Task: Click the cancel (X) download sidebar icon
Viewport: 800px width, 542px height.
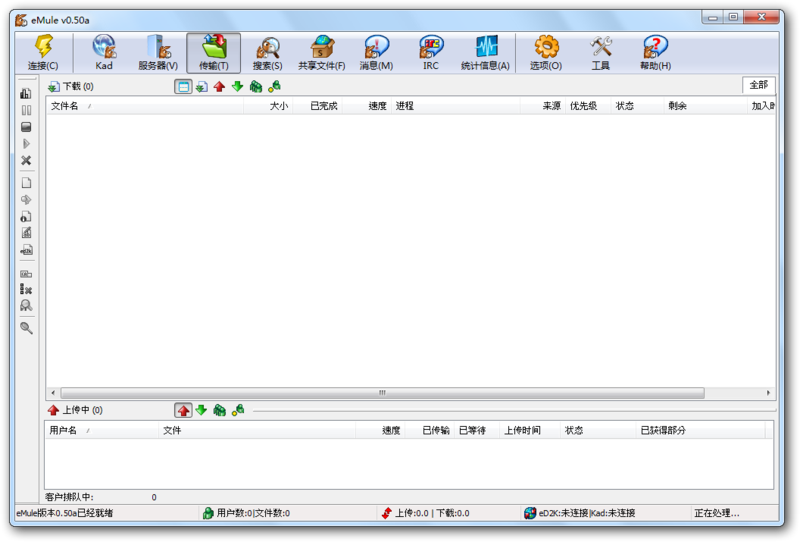Action: (x=26, y=161)
